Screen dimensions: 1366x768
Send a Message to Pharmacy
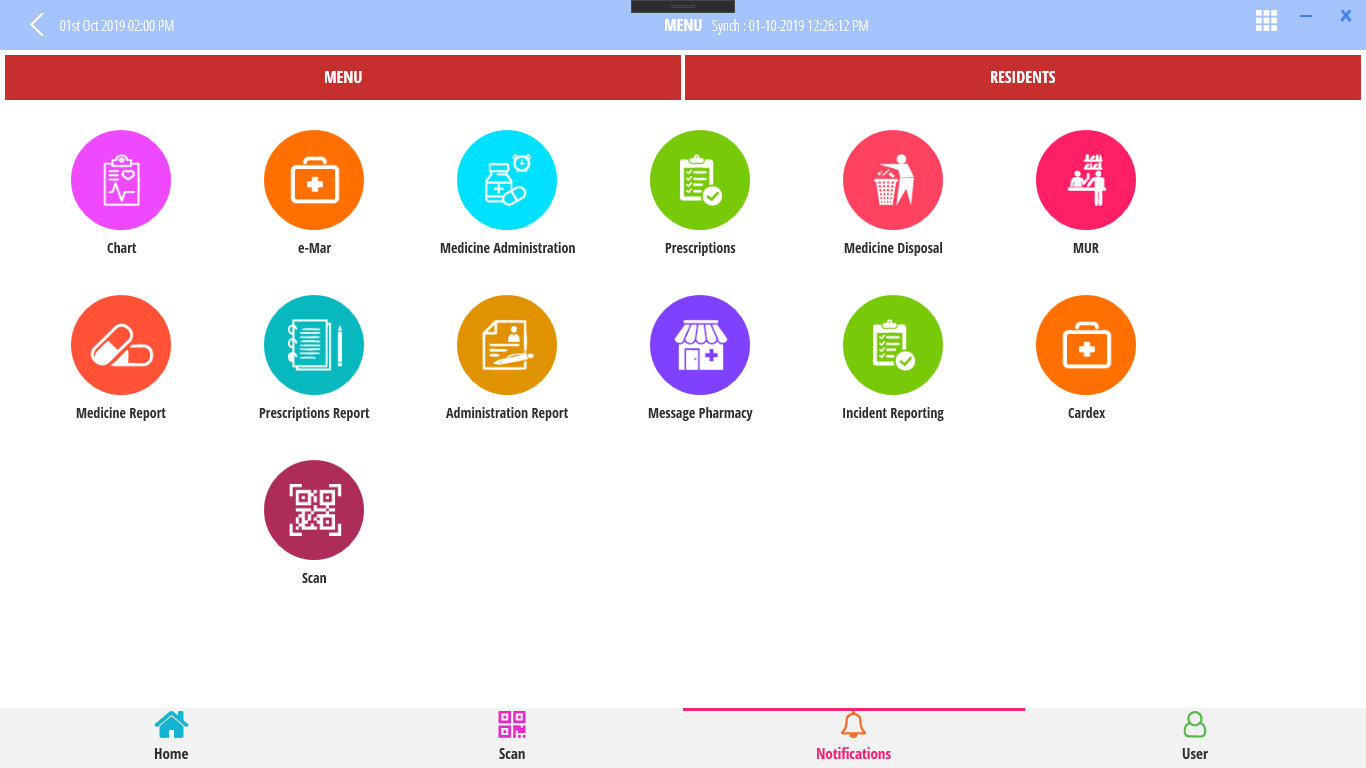[x=700, y=345]
